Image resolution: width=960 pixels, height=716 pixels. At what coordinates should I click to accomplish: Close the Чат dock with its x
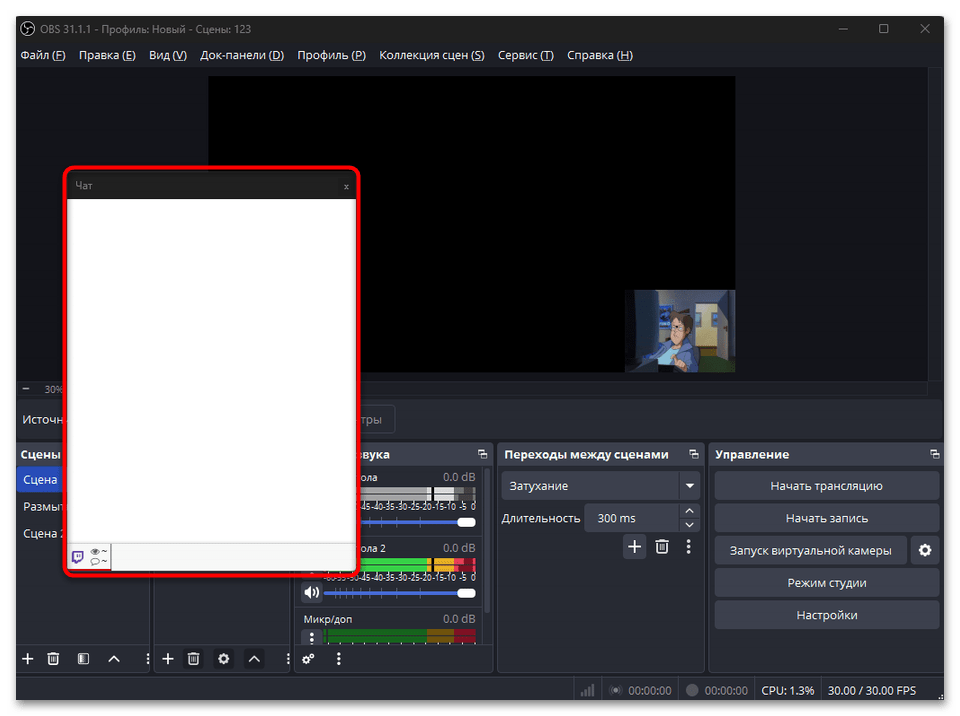click(346, 187)
